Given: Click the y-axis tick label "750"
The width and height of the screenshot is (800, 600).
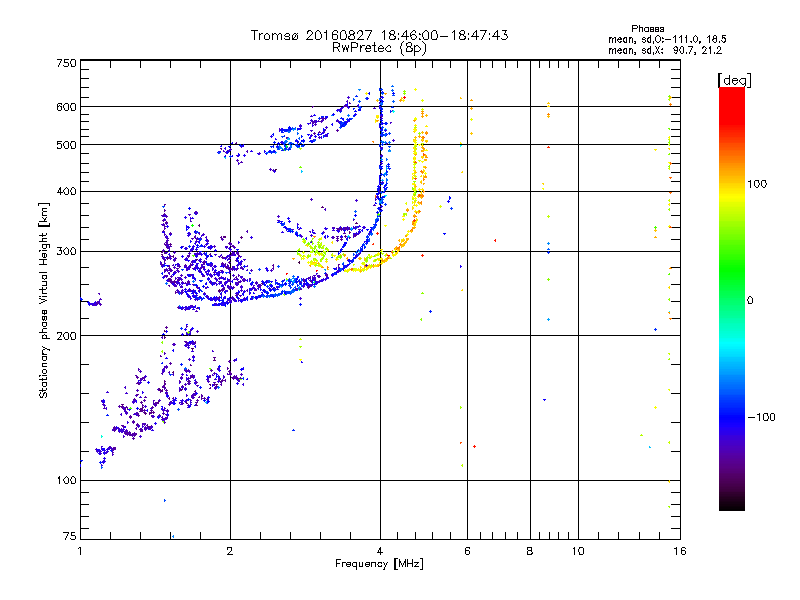Looking at the screenshot, I should [x=66, y=63].
